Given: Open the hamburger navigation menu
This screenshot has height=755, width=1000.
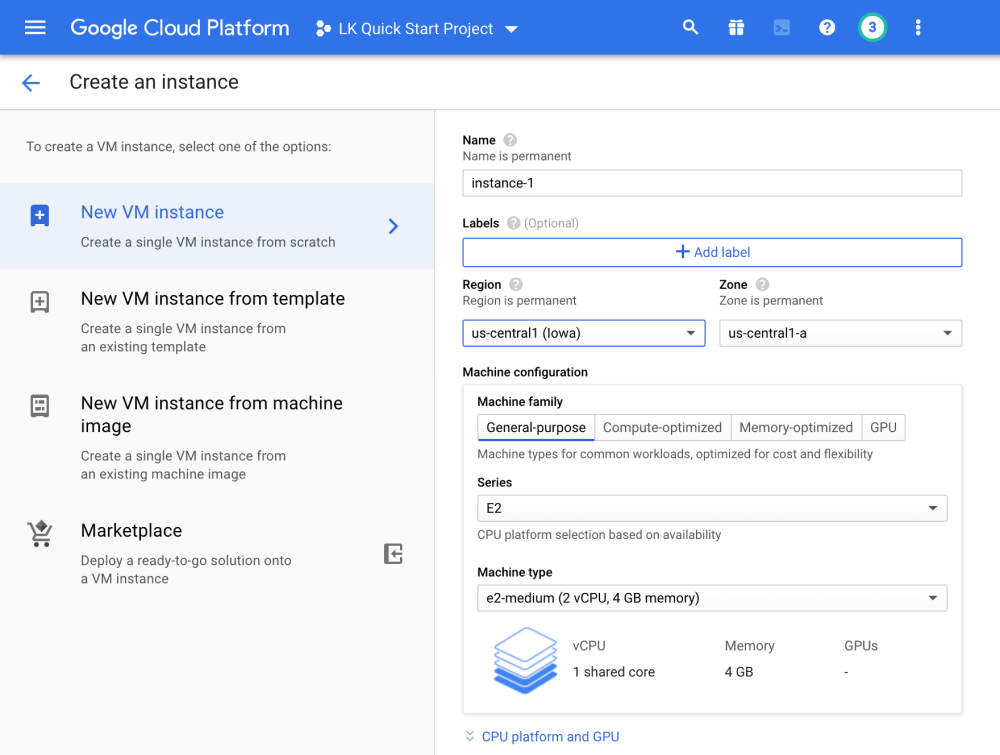Looking at the screenshot, I should point(35,28).
